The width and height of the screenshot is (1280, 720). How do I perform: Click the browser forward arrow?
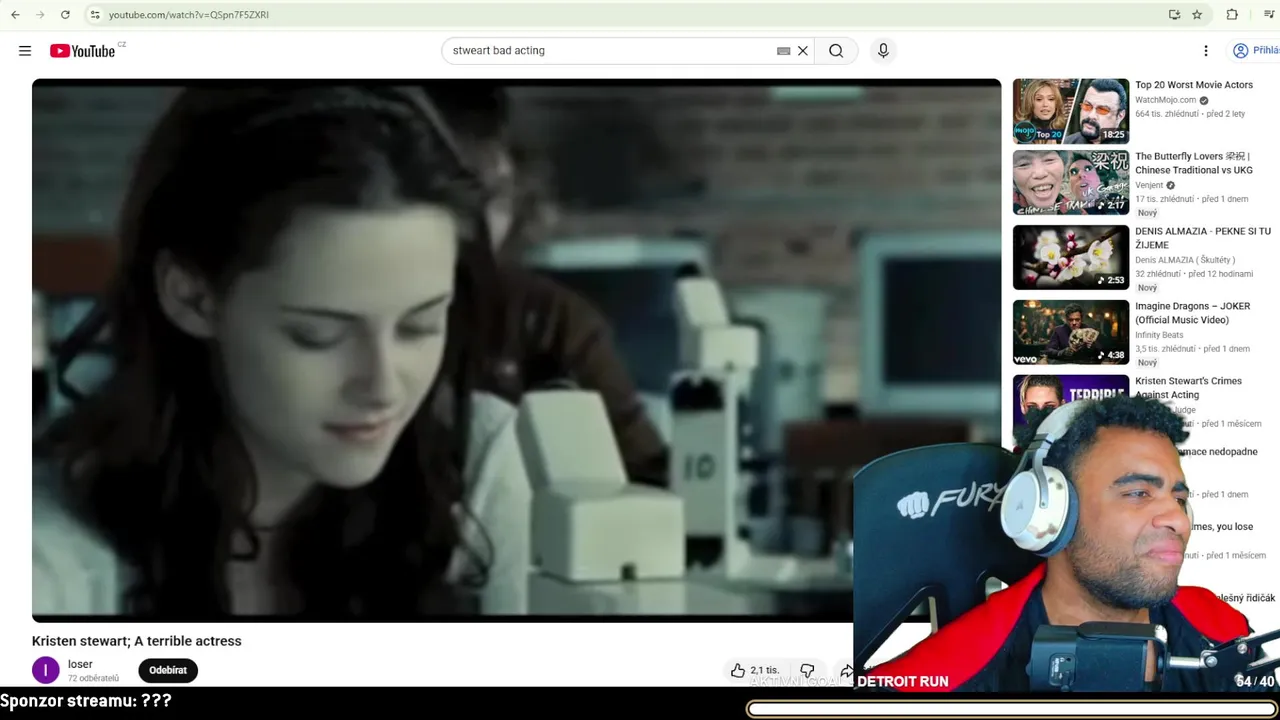pos(40,15)
